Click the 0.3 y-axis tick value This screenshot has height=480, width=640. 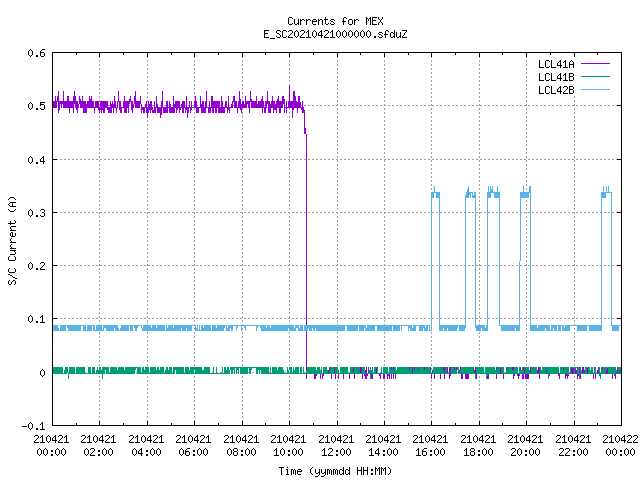click(36, 213)
